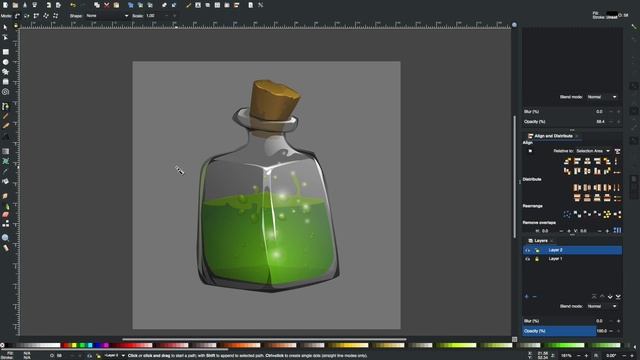The width and height of the screenshot is (640, 360).
Task: Open upper Blend mode dropdown near Blur
Action: [x=602, y=97]
